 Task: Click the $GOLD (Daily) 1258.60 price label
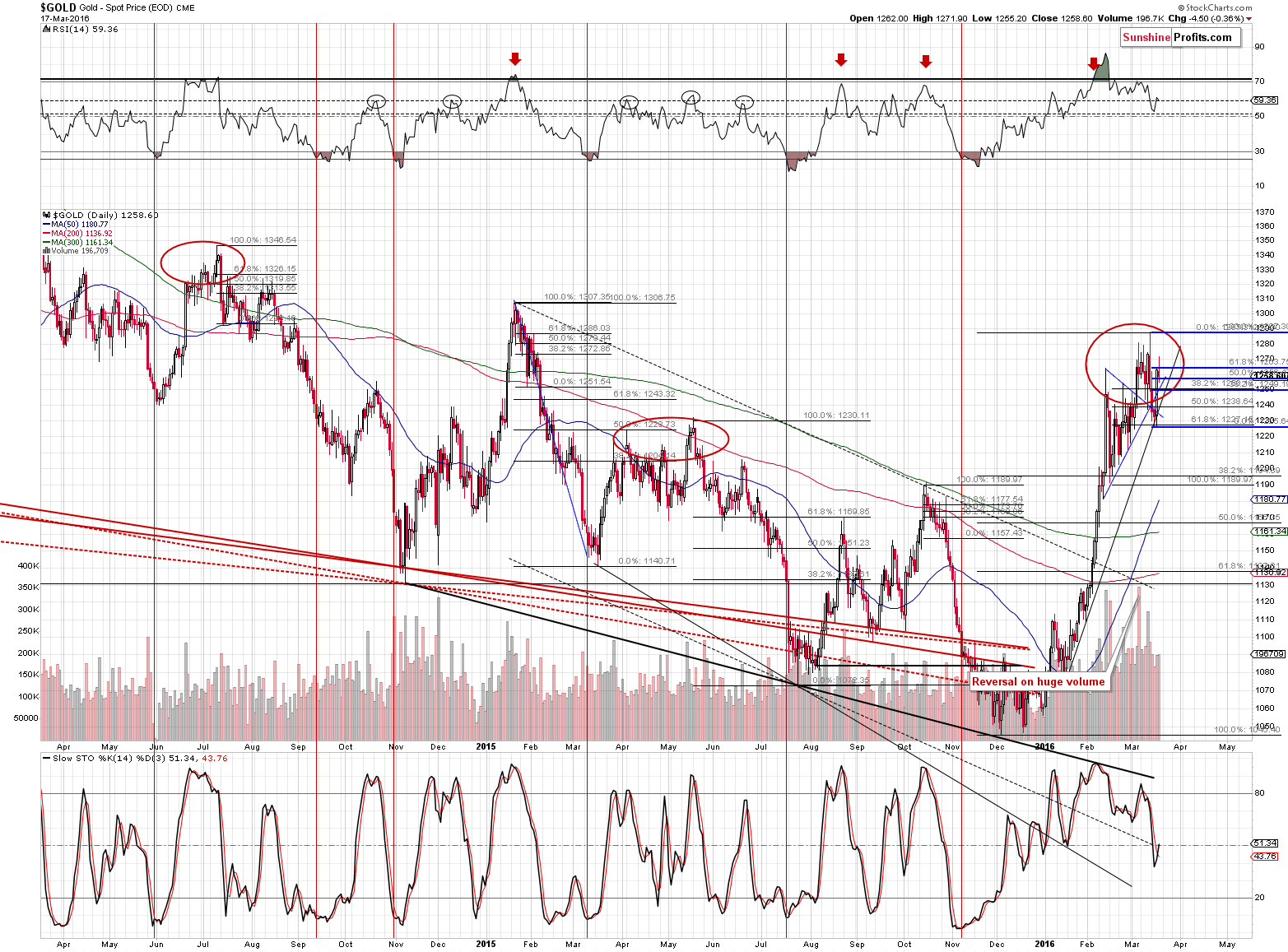coord(100,215)
